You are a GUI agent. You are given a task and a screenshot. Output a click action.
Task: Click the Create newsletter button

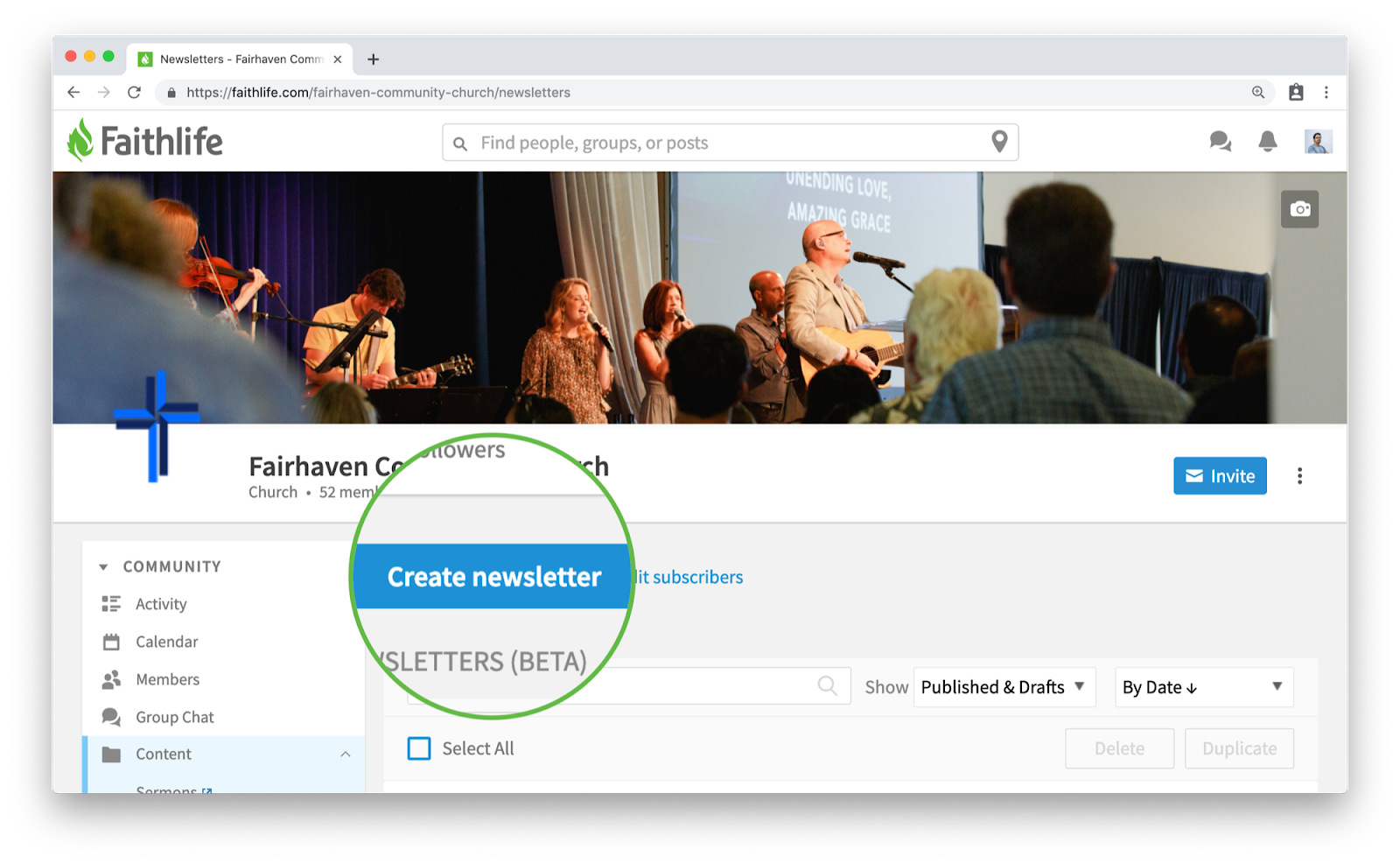pyautogui.click(x=493, y=577)
